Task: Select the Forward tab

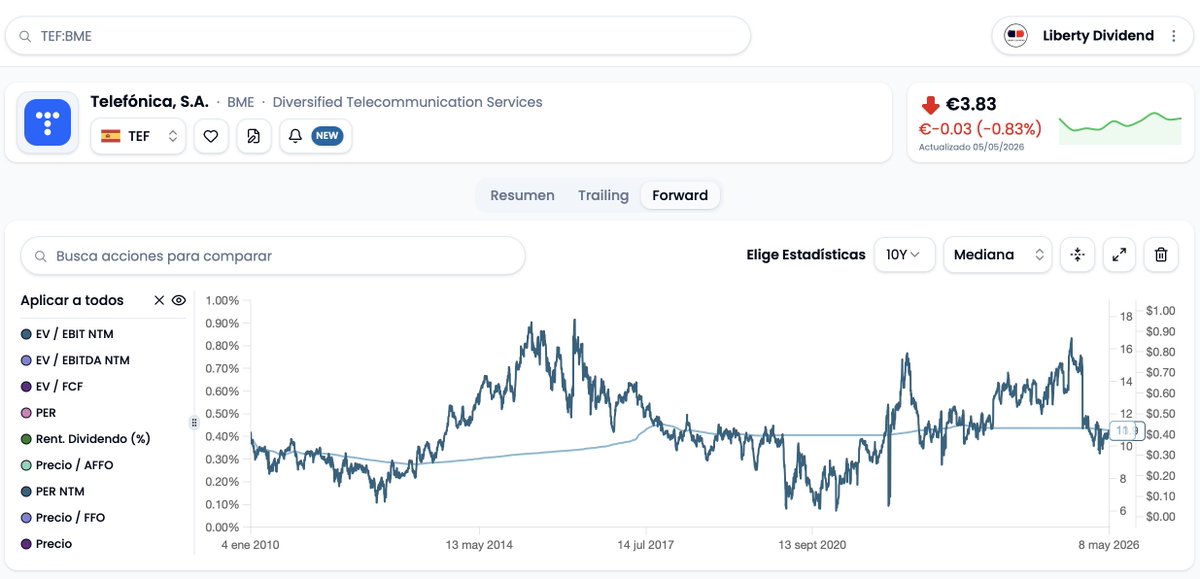Action: click(x=680, y=196)
